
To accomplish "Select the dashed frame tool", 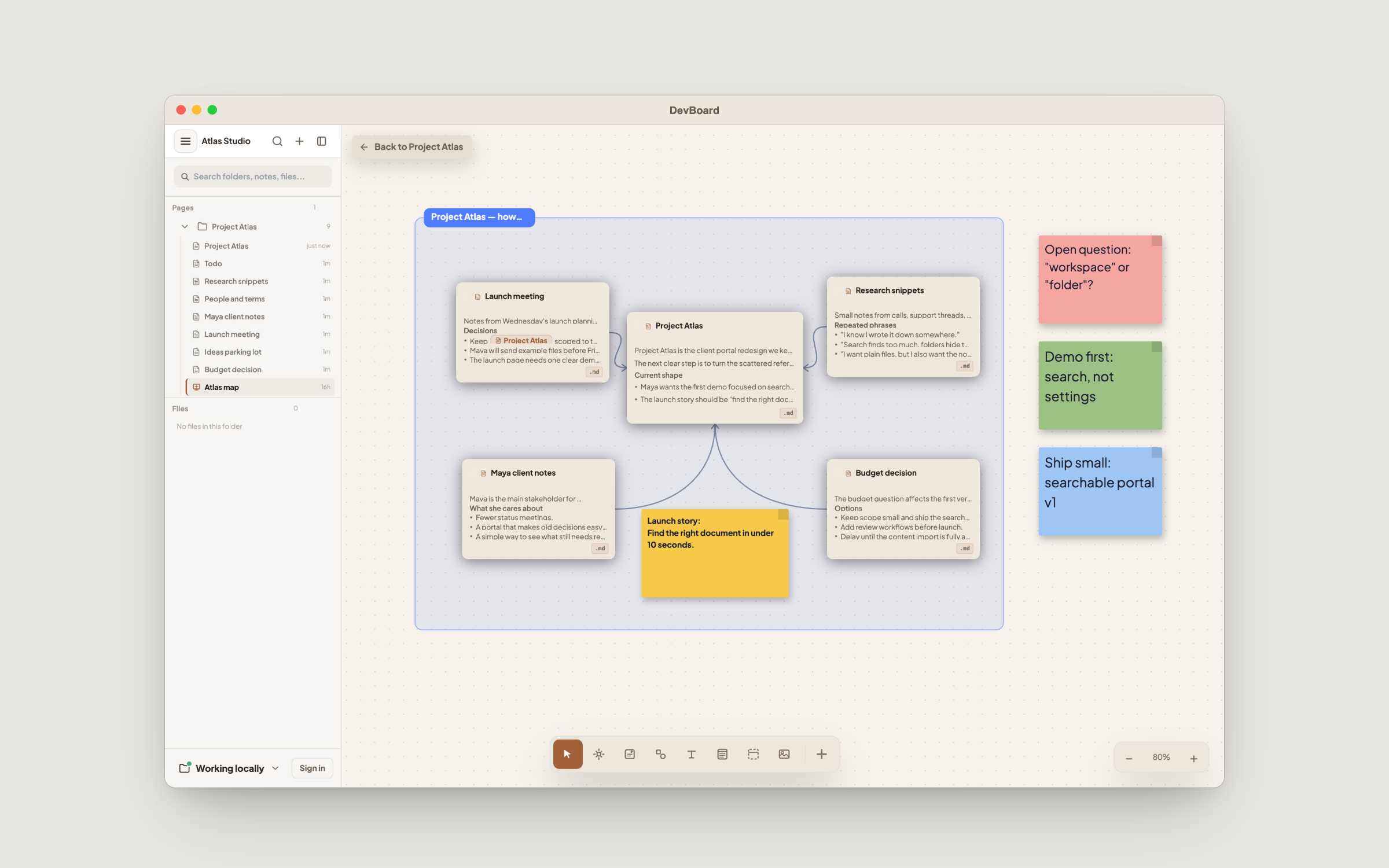I will tap(753, 754).
